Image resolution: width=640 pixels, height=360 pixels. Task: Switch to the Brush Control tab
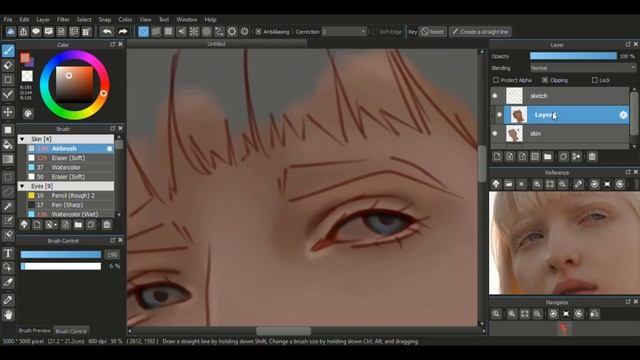click(x=71, y=331)
